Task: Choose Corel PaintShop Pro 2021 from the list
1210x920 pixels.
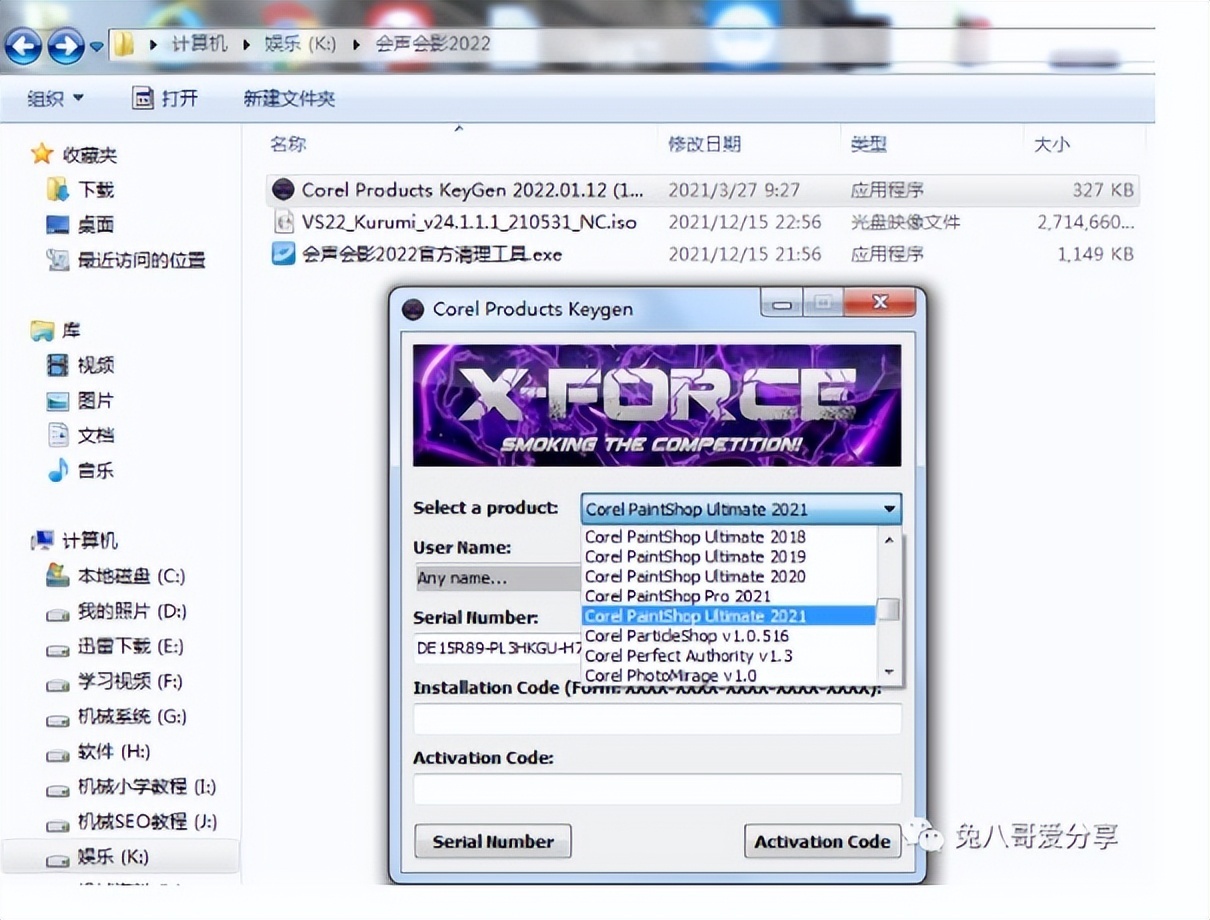Action: [x=729, y=596]
